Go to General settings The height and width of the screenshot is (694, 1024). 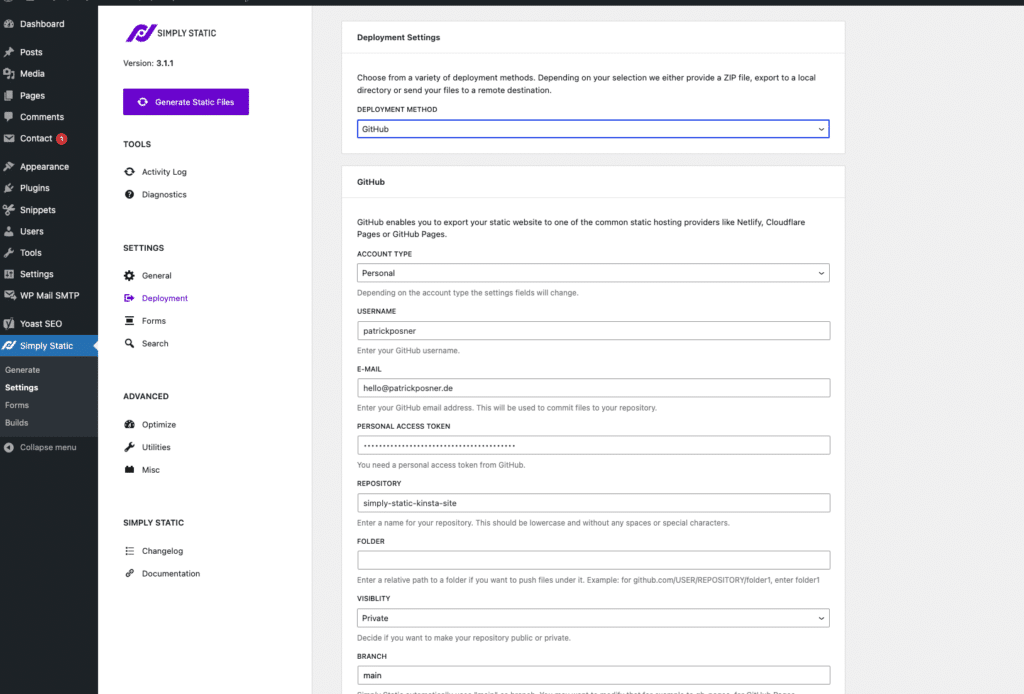[157, 276]
